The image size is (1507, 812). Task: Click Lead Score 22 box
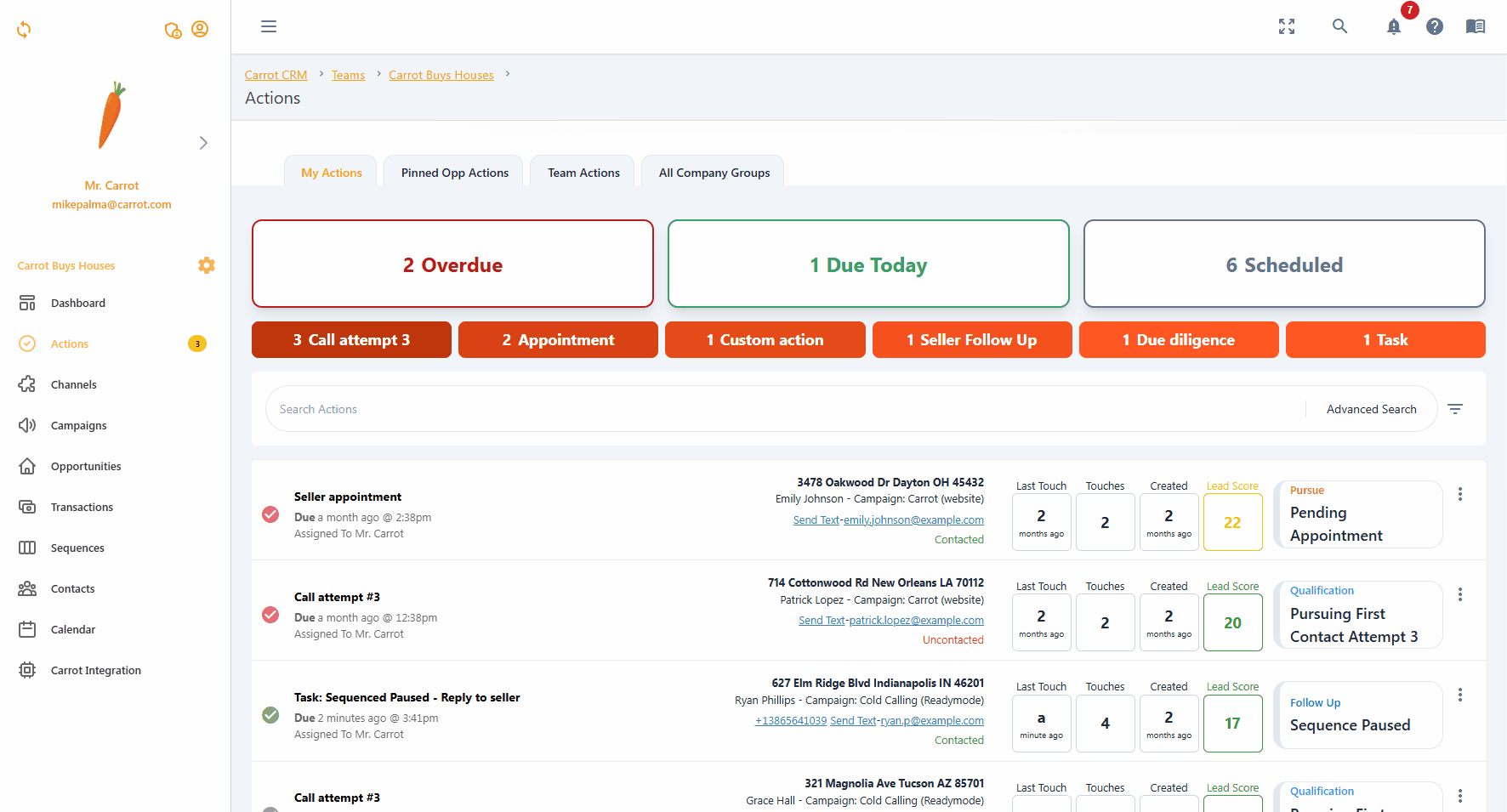tap(1232, 523)
